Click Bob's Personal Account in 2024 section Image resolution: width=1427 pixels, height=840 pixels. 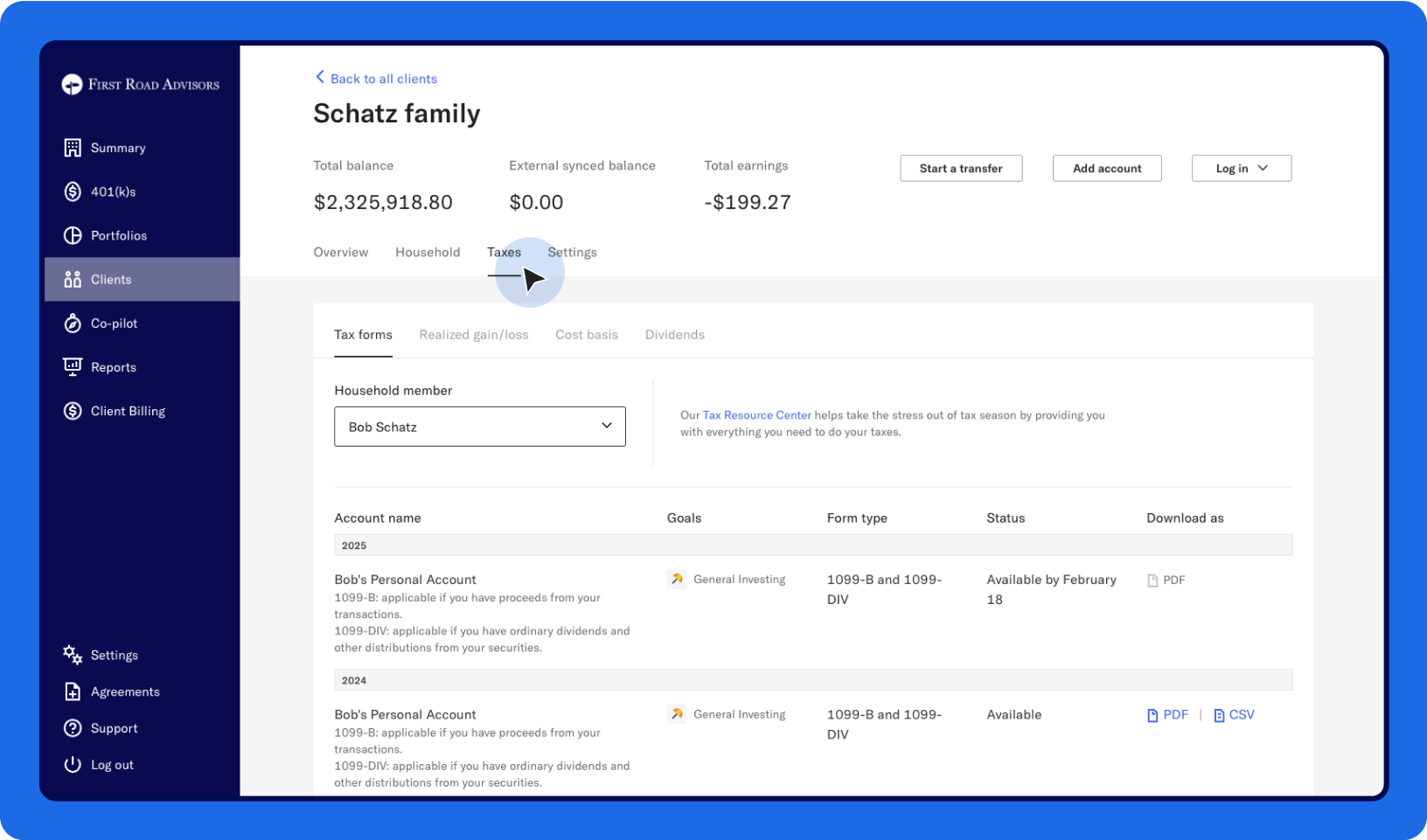pos(405,715)
